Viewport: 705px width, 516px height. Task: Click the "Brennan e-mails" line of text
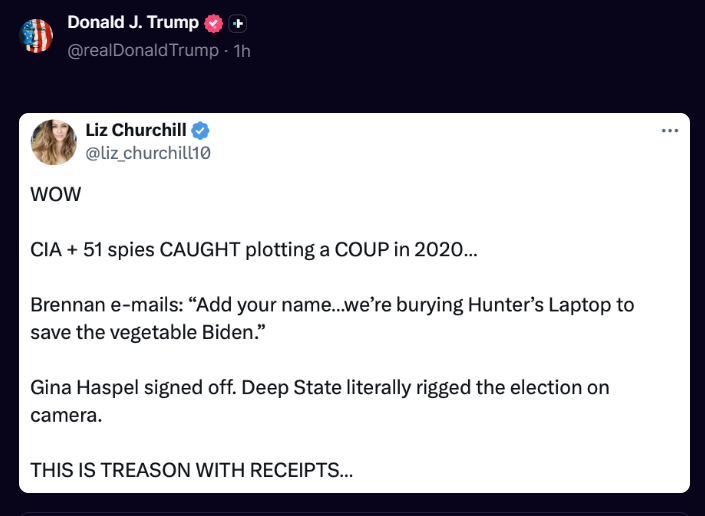pyautogui.click(x=332, y=304)
